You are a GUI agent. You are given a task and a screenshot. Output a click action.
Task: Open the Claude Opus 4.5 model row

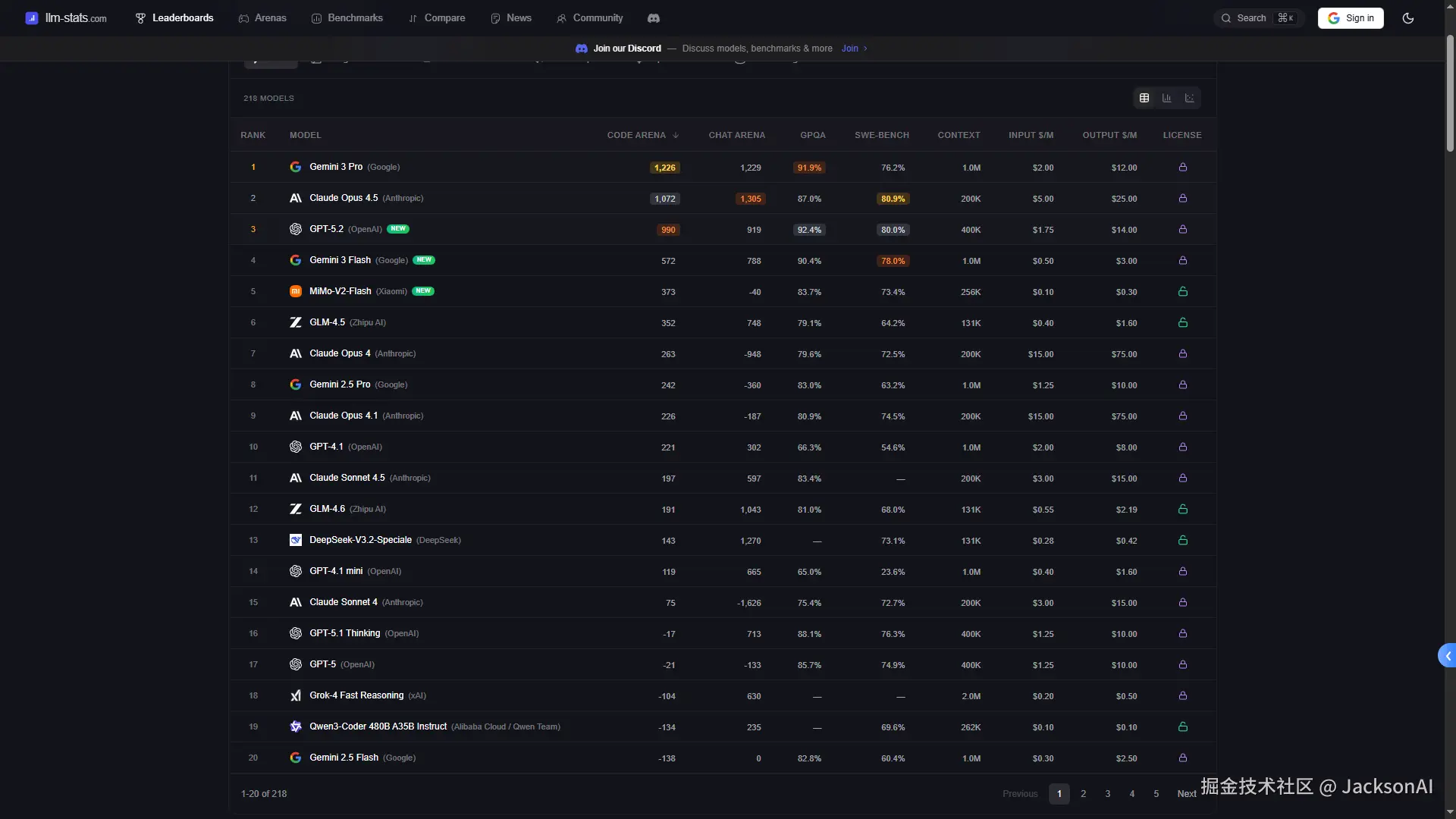[344, 198]
